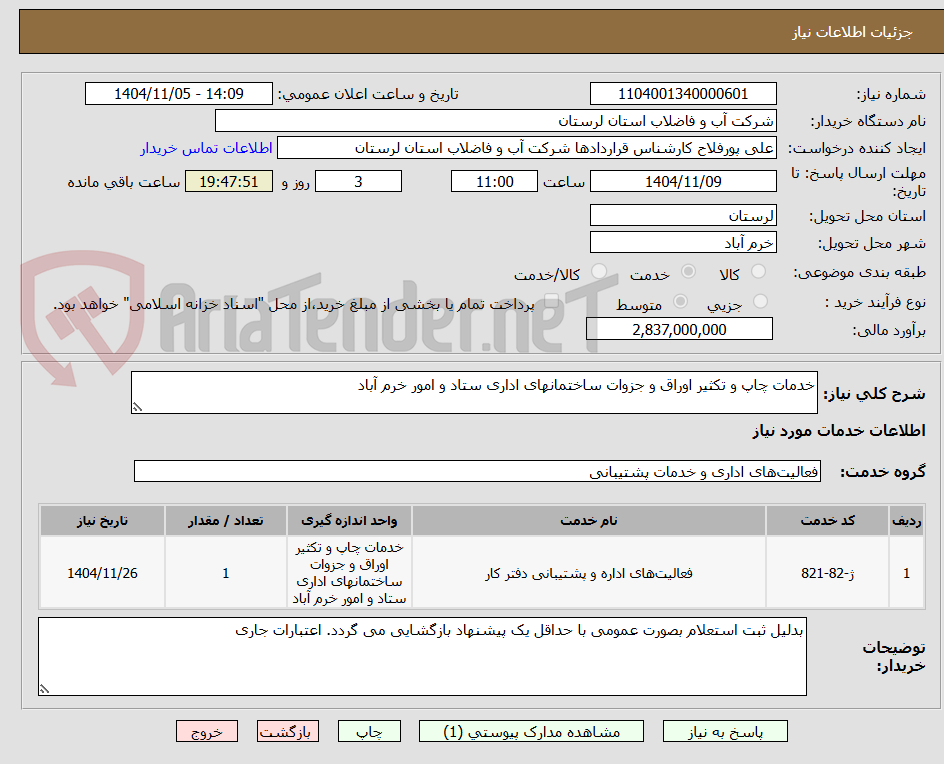Toggle the Islamic treasury payment checkbox
944x764 pixels.
tap(551, 301)
